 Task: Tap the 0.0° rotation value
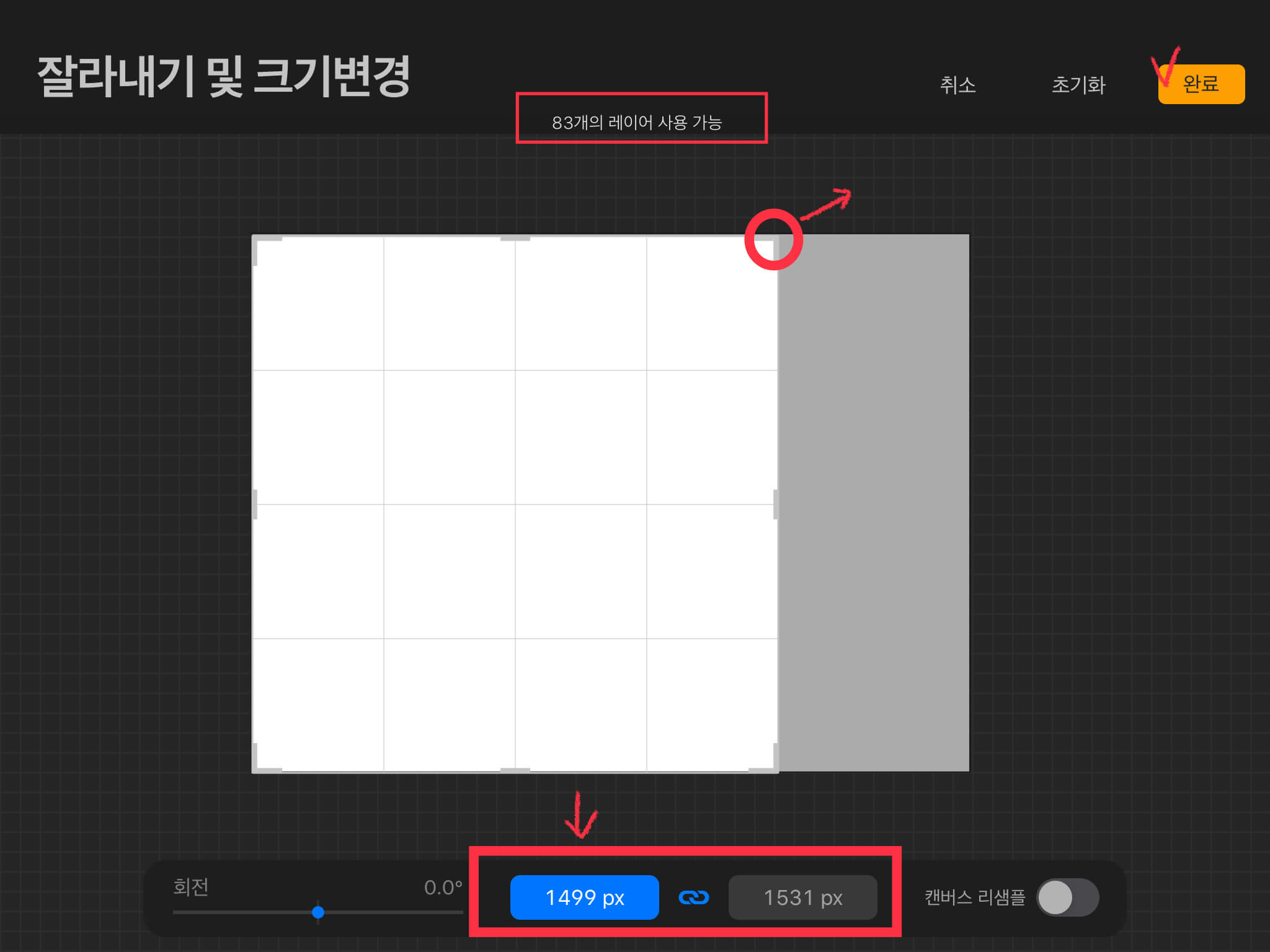[443, 887]
